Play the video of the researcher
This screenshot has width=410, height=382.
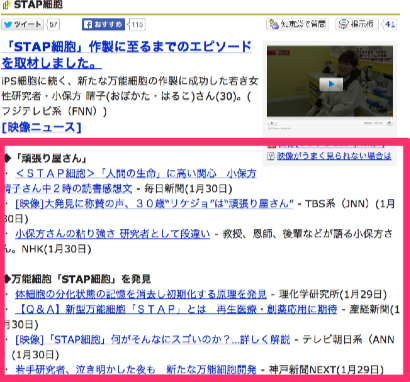[331, 84]
